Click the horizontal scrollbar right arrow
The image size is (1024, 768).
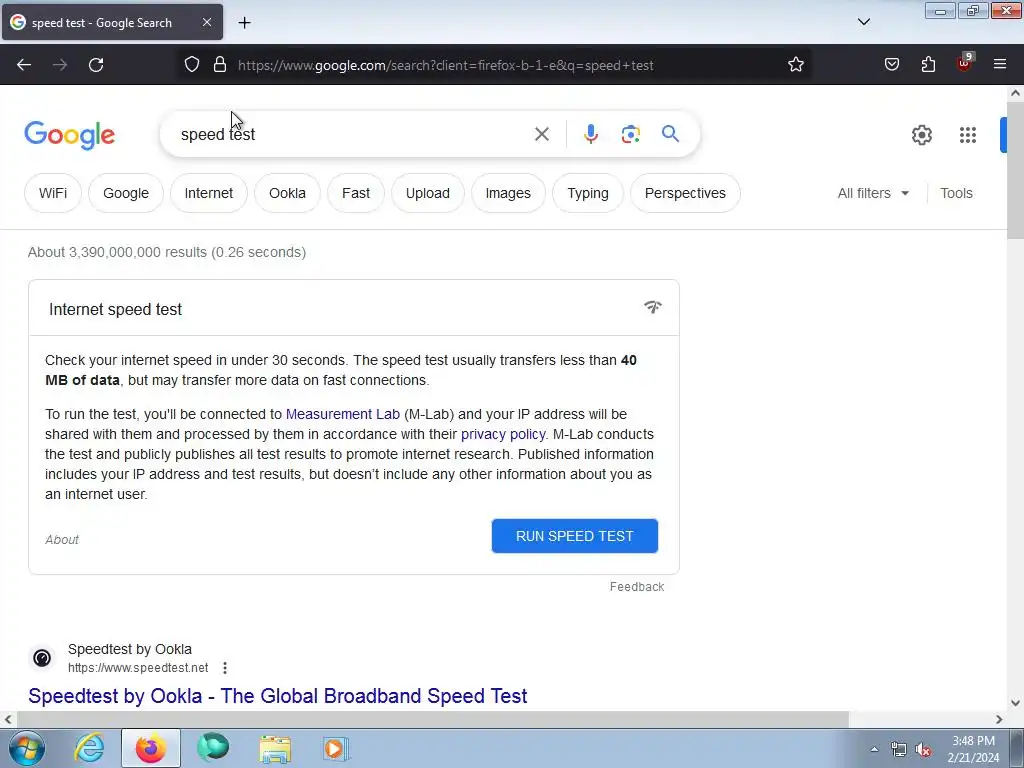[x=999, y=719]
